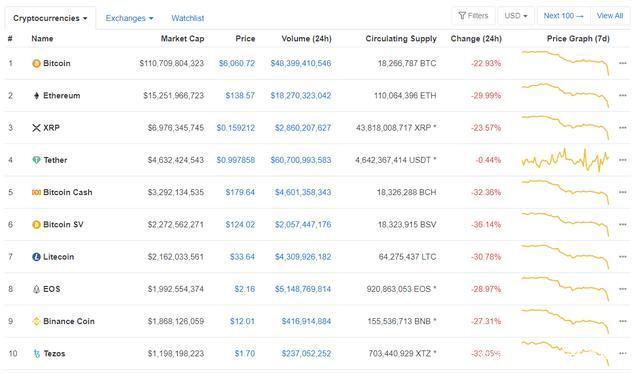640x373 pixels.
Task: Expand the Cryptocurrencies dropdown tab
Action: [x=50, y=18]
